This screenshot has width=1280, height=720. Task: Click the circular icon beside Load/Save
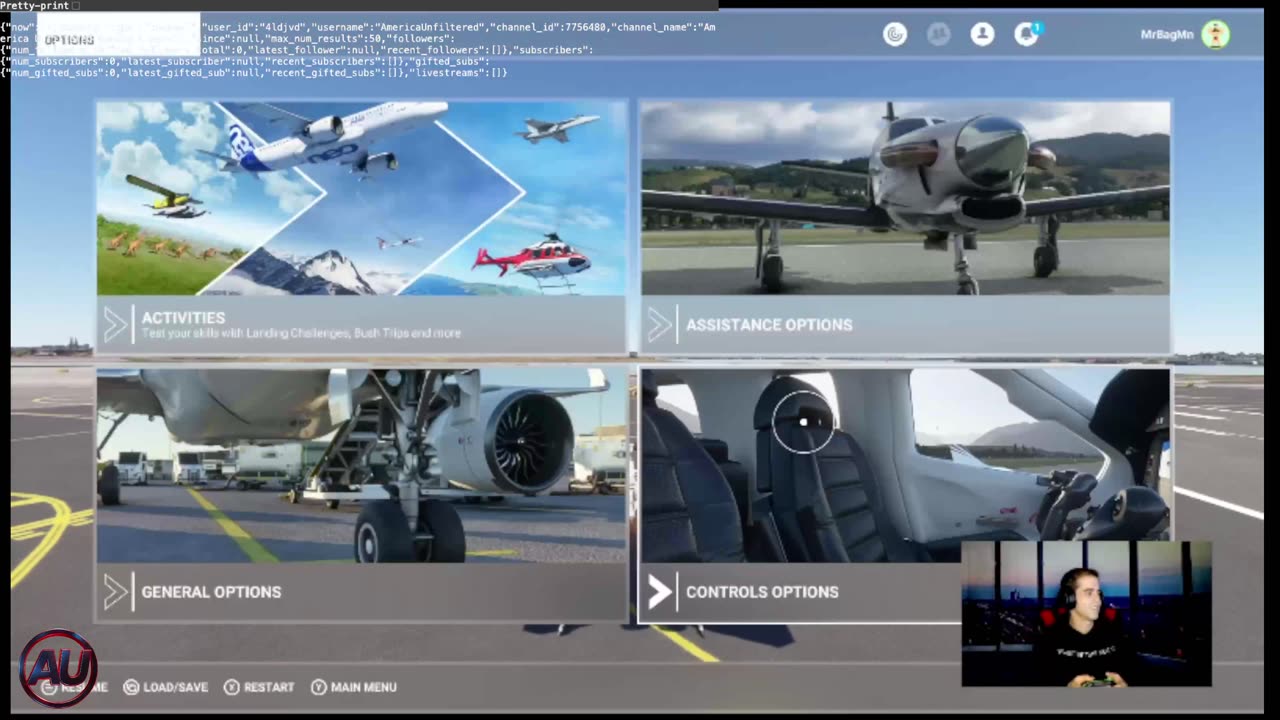(x=131, y=687)
